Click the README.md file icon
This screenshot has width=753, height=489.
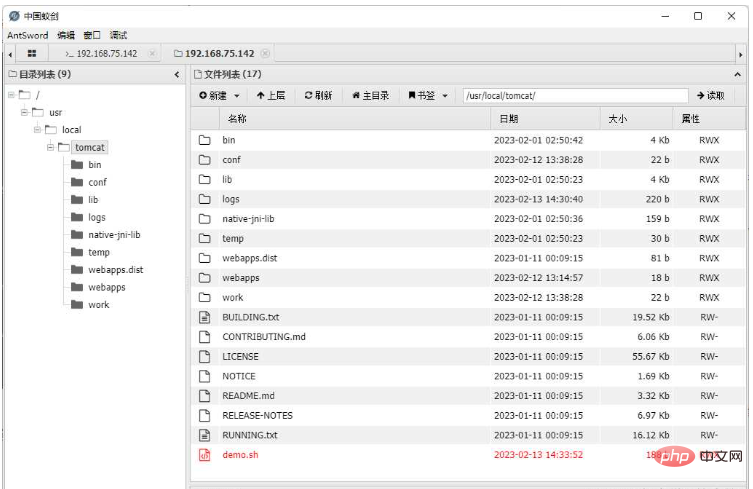coord(205,396)
